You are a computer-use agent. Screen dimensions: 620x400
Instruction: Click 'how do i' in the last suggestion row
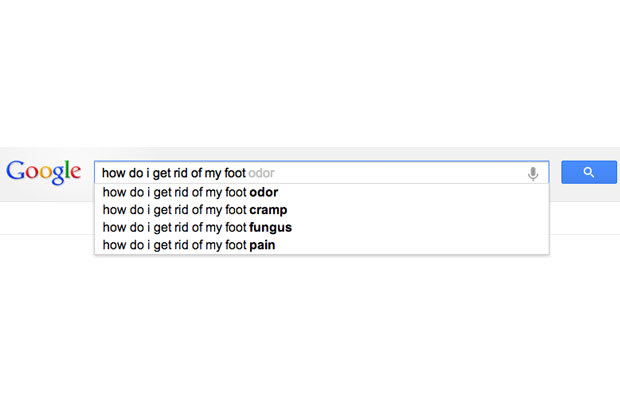click(x=127, y=245)
